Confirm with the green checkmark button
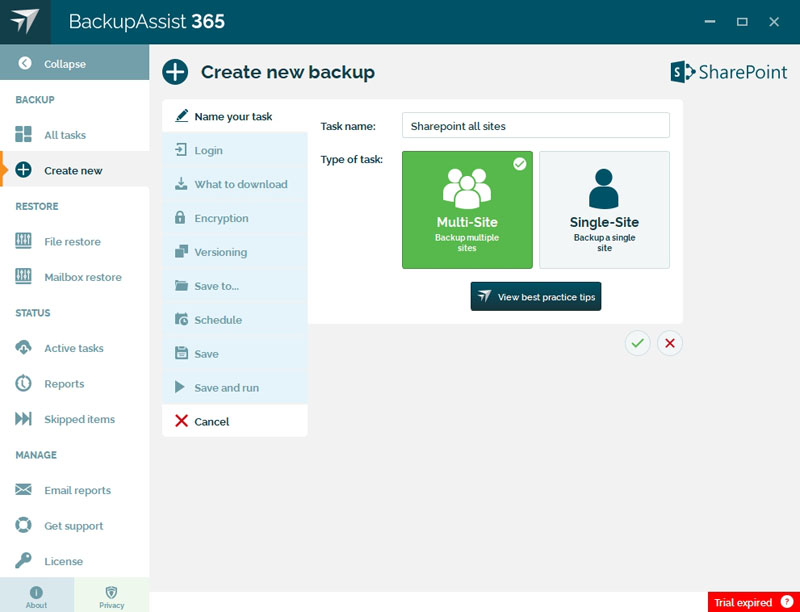800x612 pixels. pyautogui.click(x=638, y=343)
